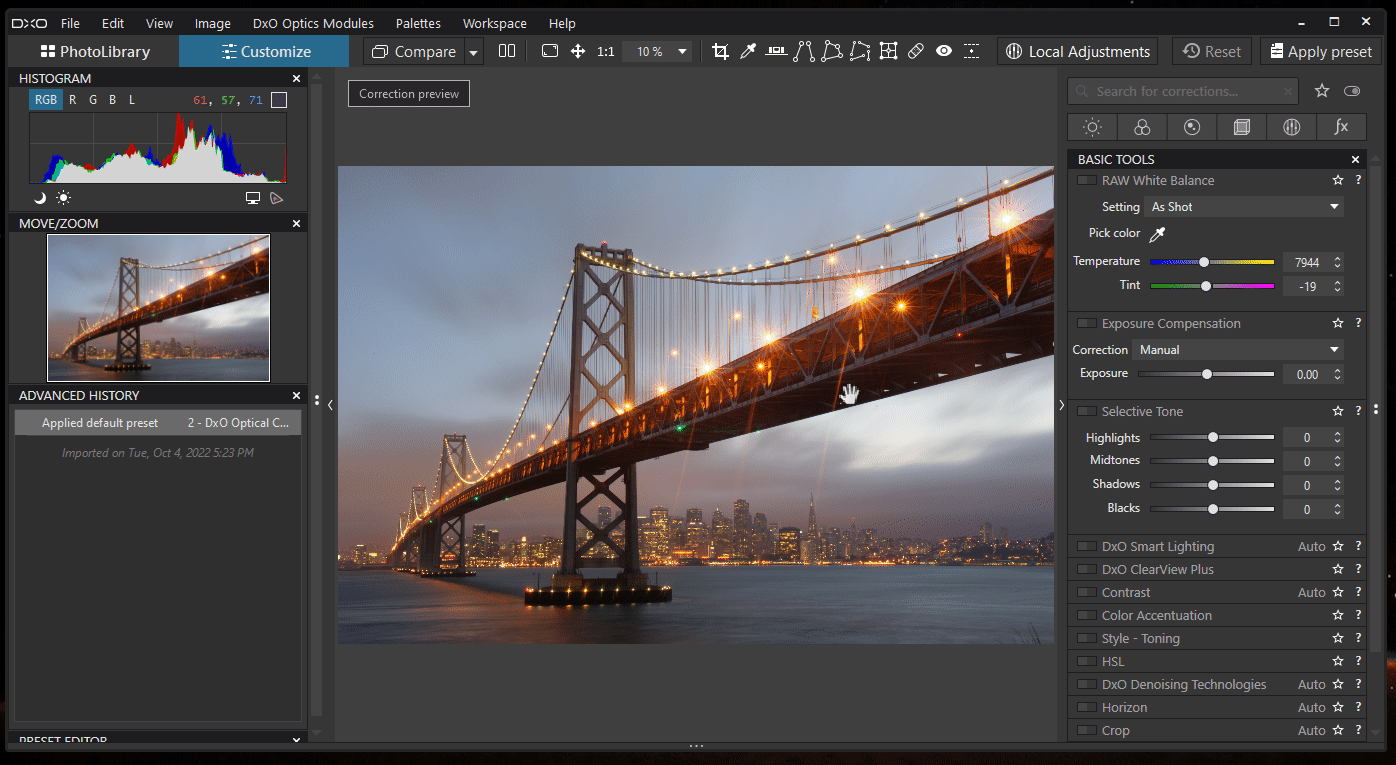The height and width of the screenshot is (765, 1396).
Task: Toggle the Contrast correction switch
Action: (1086, 593)
